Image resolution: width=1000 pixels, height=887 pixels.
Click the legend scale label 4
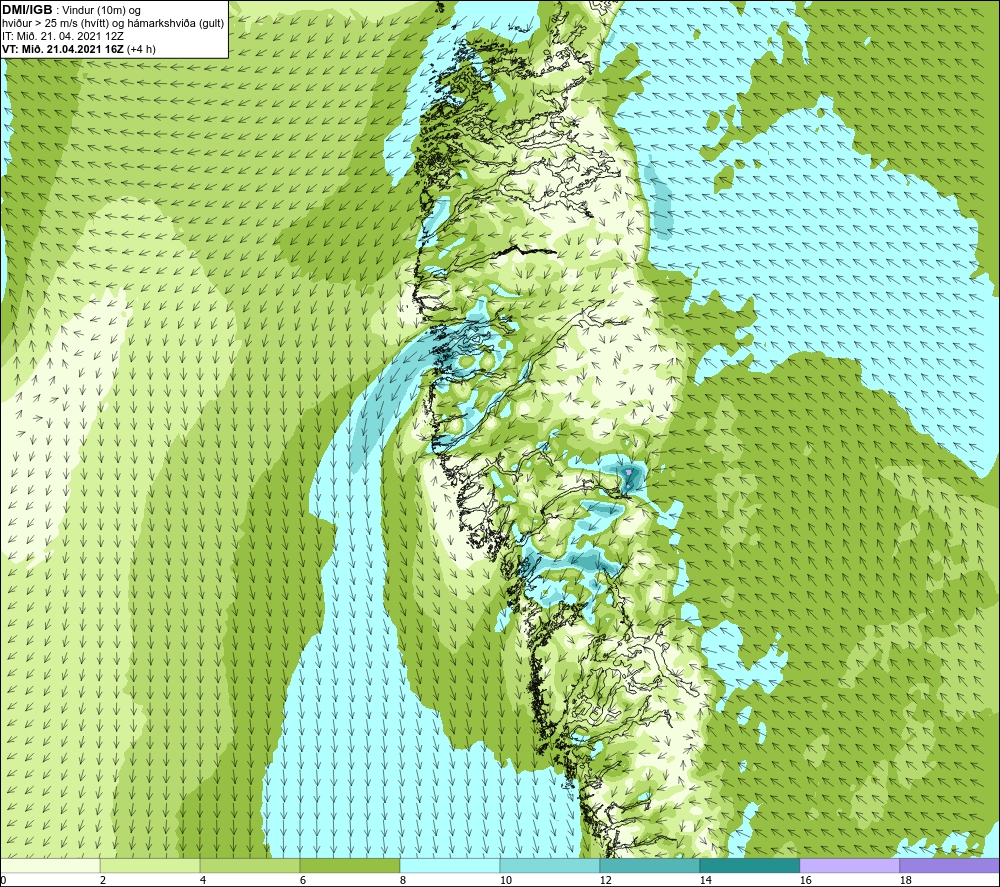pyautogui.click(x=203, y=881)
